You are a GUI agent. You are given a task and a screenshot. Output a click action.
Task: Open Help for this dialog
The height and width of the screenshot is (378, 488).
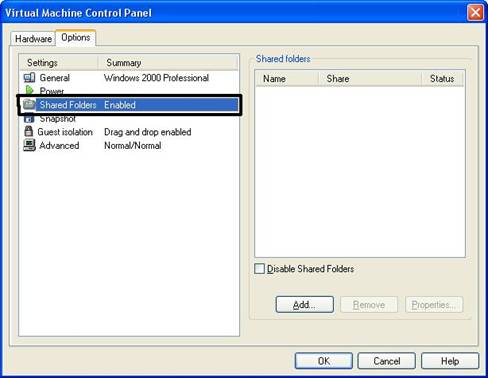(x=450, y=361)
